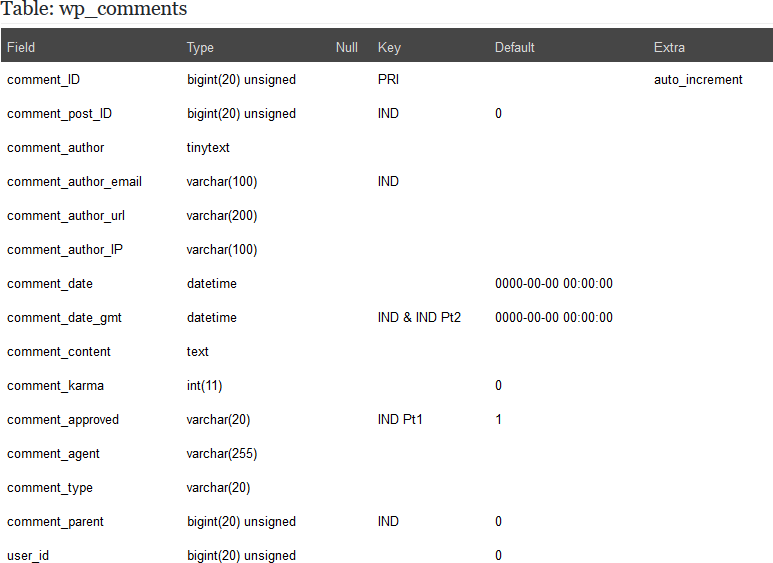Select the int(11) type value
The height and width of the screenshot is (563, 773).
click(203, 386)
